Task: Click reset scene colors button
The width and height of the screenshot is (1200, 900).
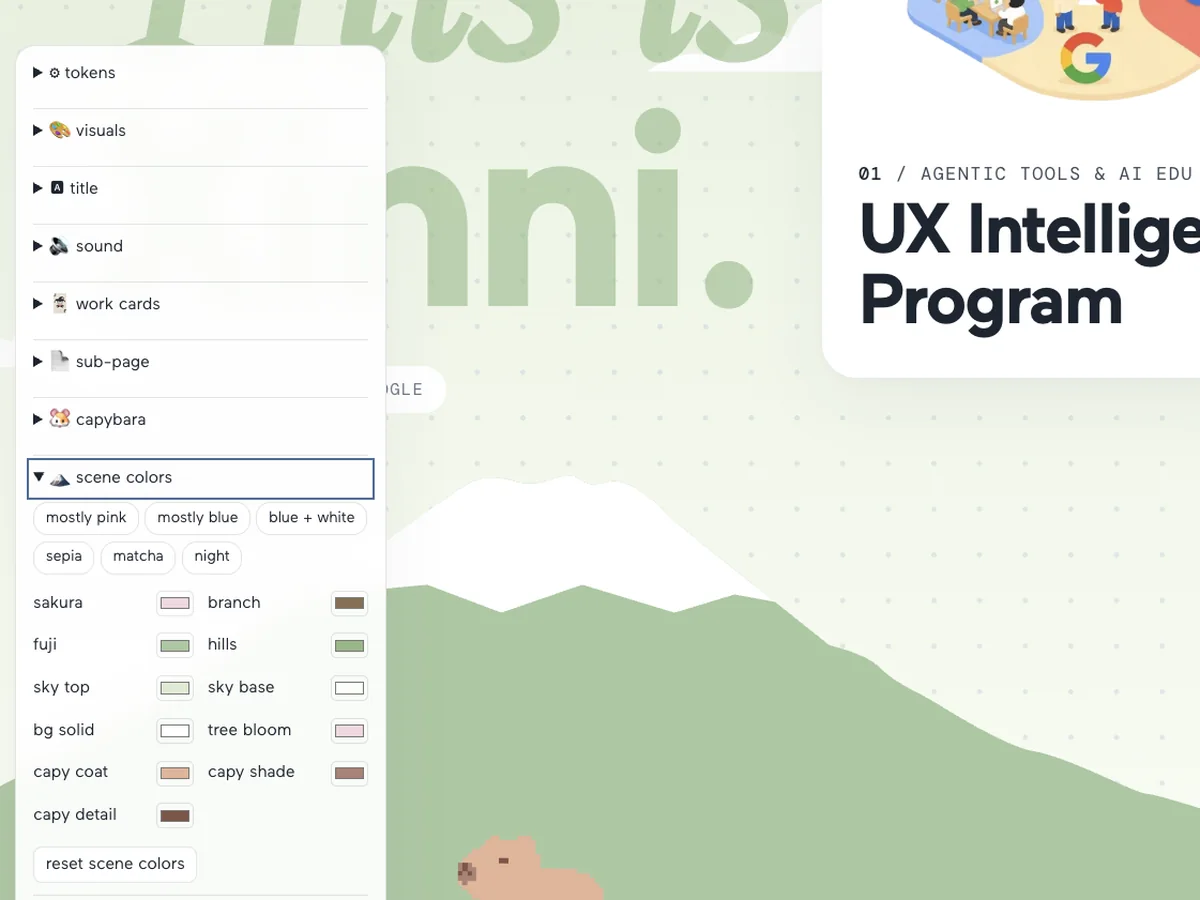Action: [115, 864]
